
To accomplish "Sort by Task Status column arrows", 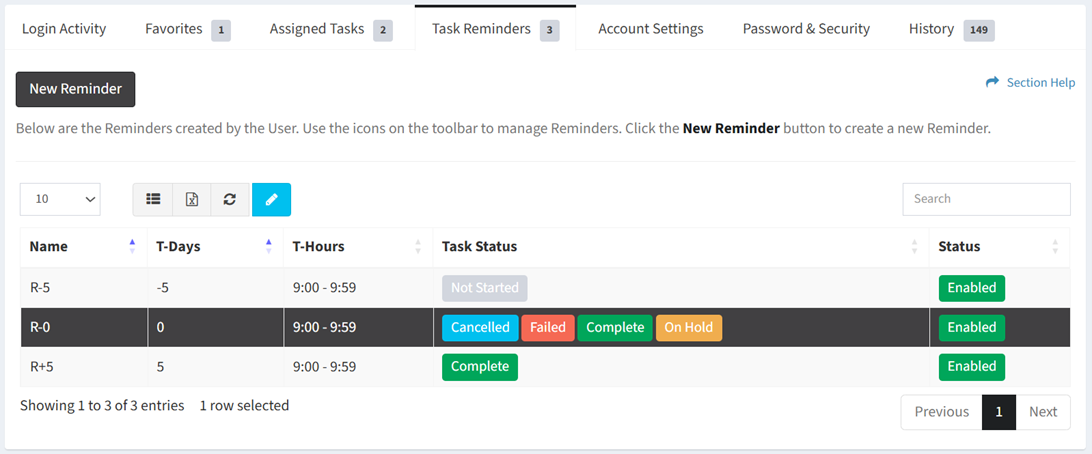I will point(914,246).
